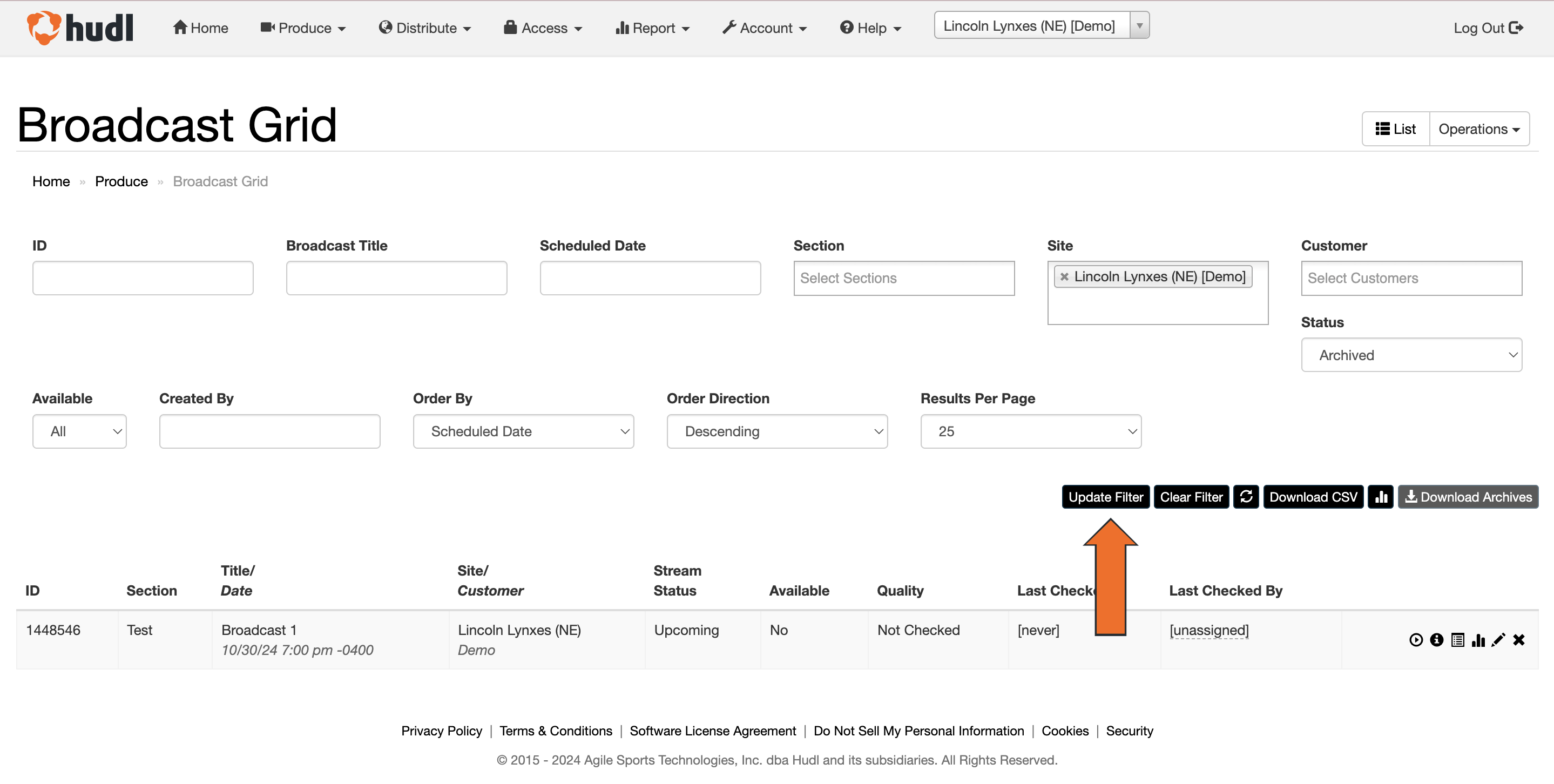
Task: Open the Order Direction dropdown
Action: [x=777, y=431]
